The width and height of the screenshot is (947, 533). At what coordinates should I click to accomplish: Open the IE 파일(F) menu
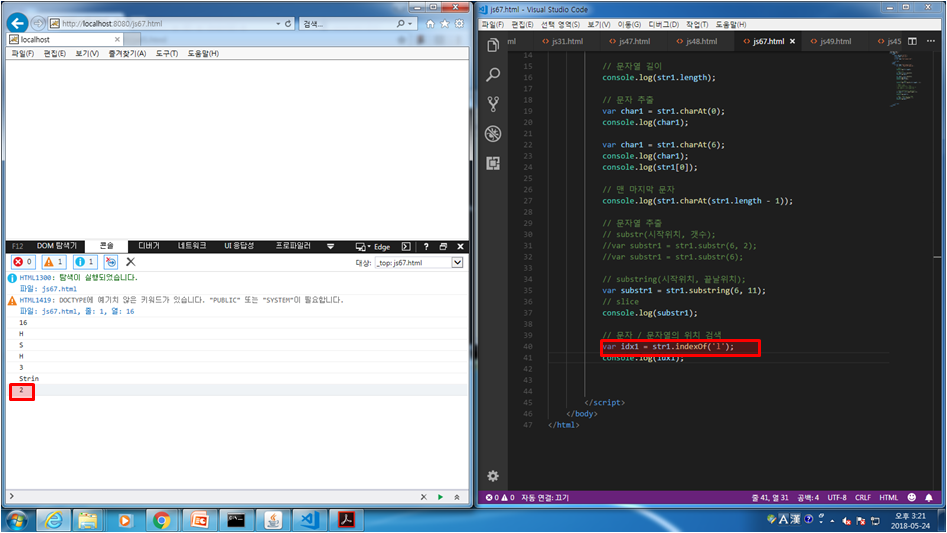click(x=22, y=54)
